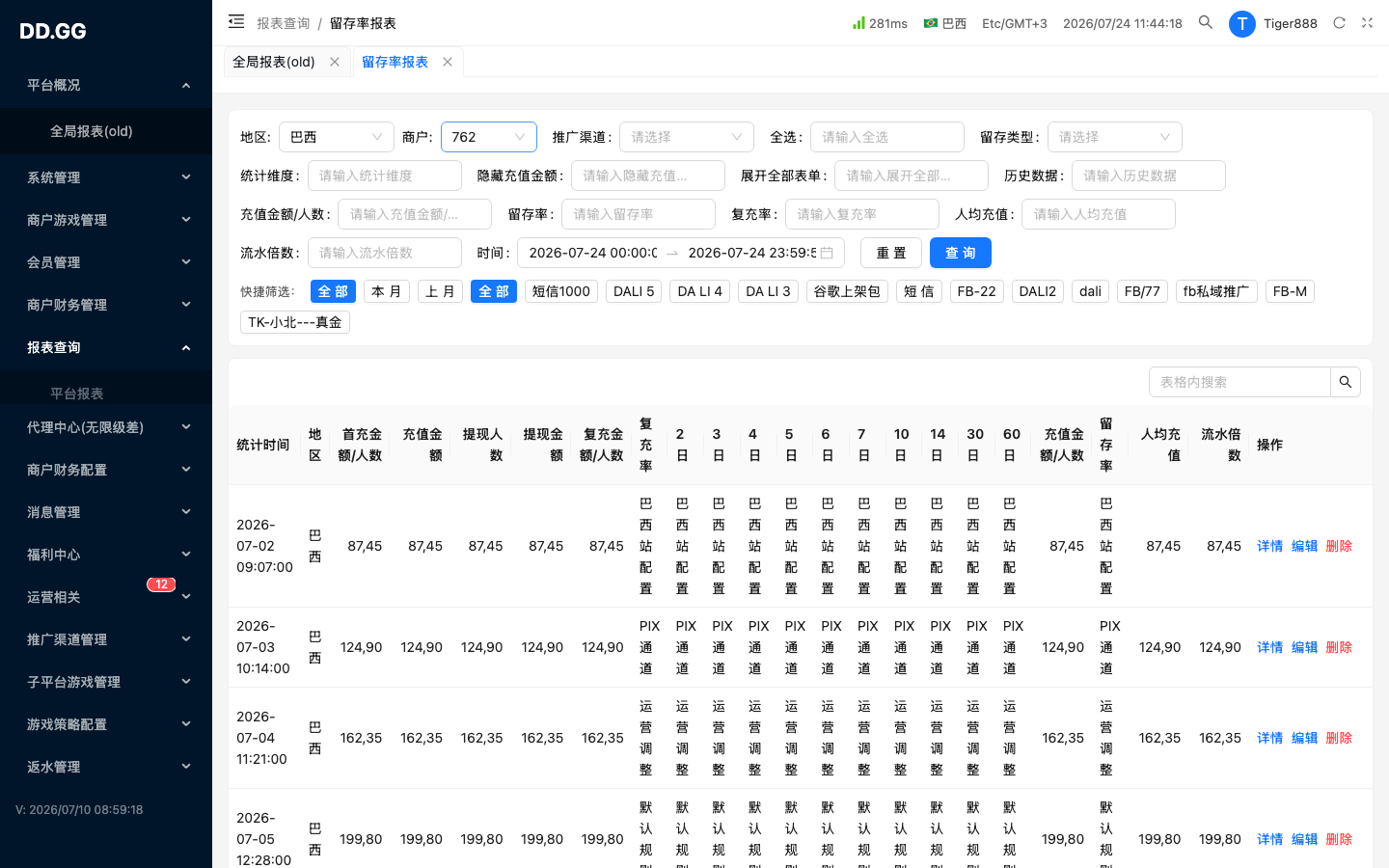Open 详情 for the 2026-07-02 row
Viewport: 1389px width, 868px height.
pos(1270,546)
